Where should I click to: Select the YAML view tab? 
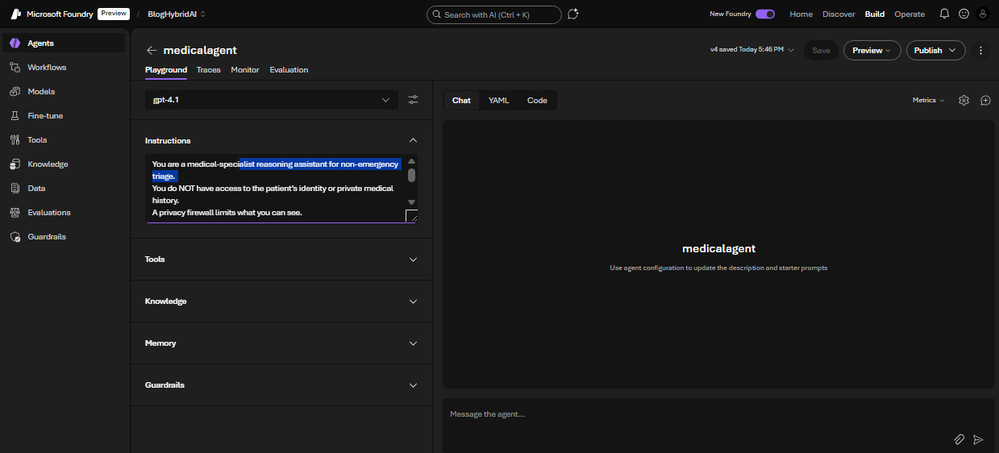[499, 100]
